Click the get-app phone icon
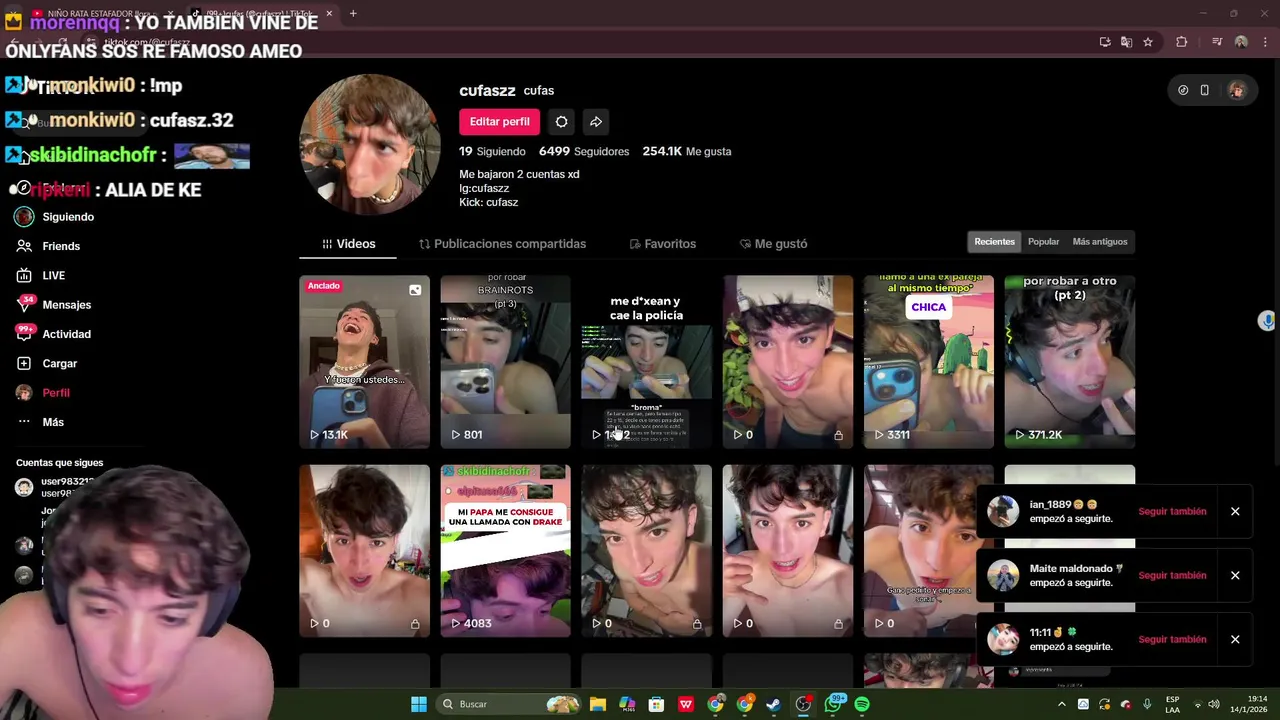1280x720 pixels. (1204, 90)
